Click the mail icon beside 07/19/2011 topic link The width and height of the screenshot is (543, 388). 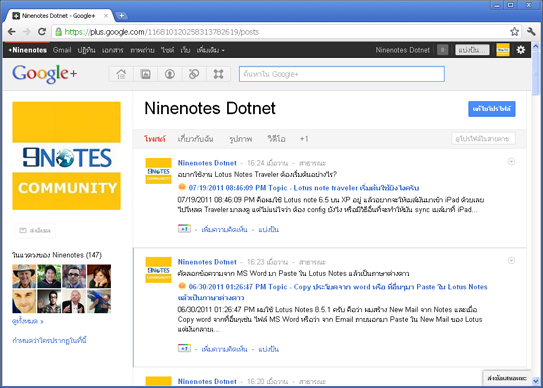[182, 187]
